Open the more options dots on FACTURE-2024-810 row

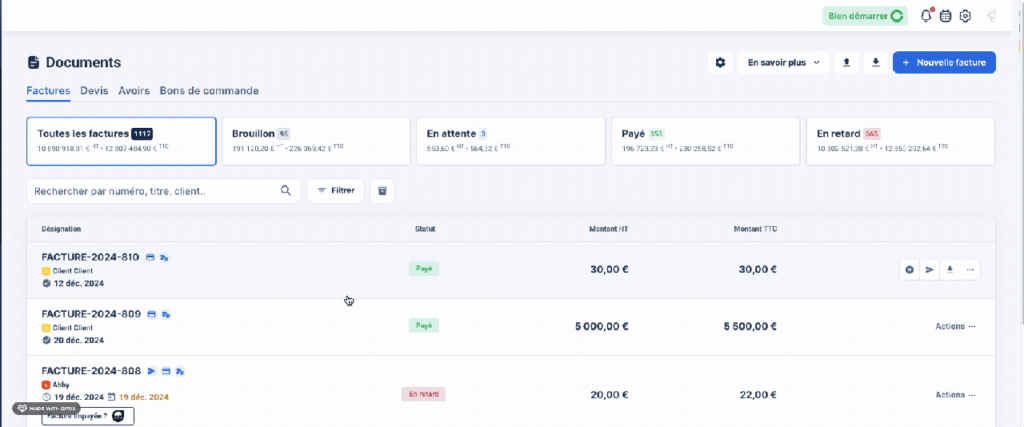pos(970,270)
